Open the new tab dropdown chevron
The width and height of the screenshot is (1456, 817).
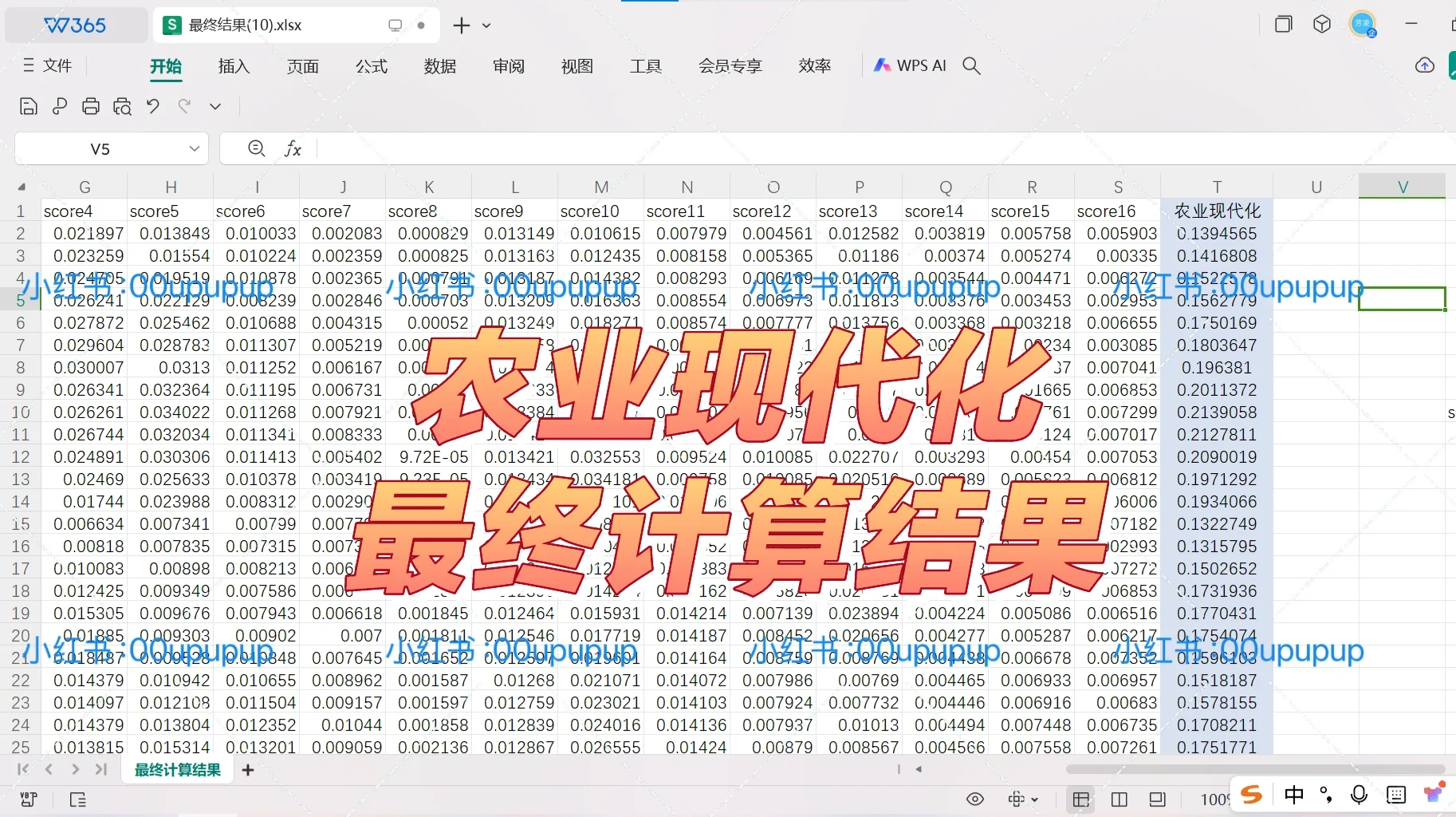[486, 26]
